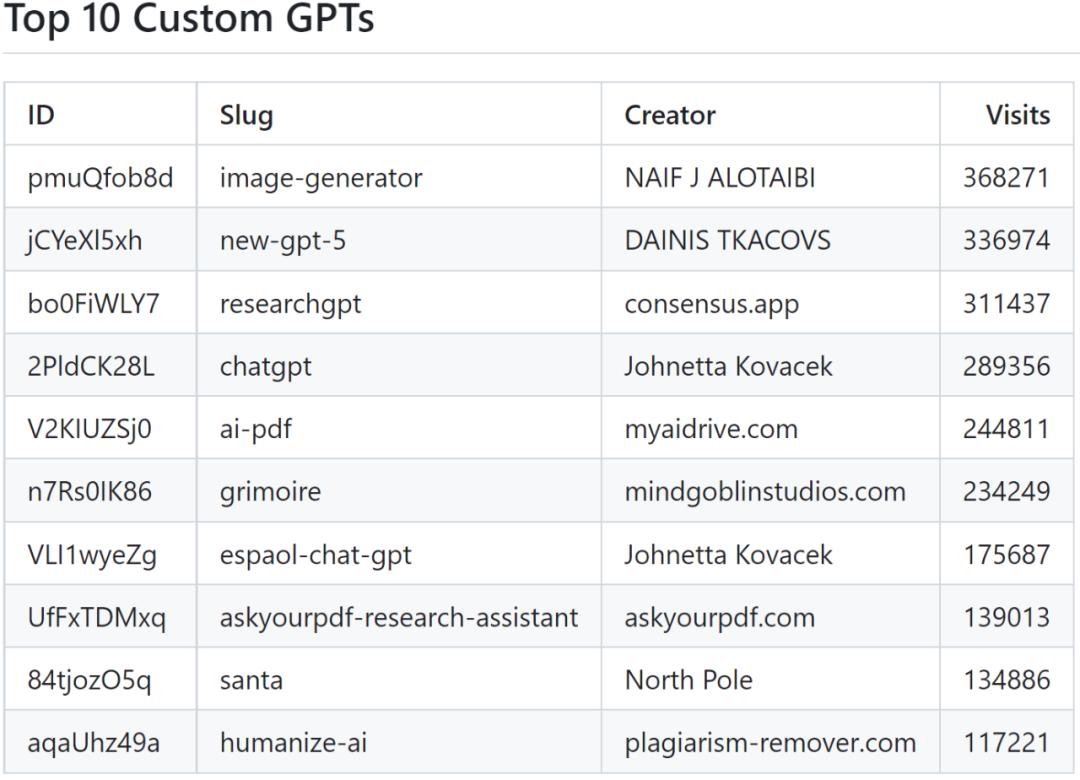
Task: Select the new-gpt-5 slug cell
Action: 283,241
